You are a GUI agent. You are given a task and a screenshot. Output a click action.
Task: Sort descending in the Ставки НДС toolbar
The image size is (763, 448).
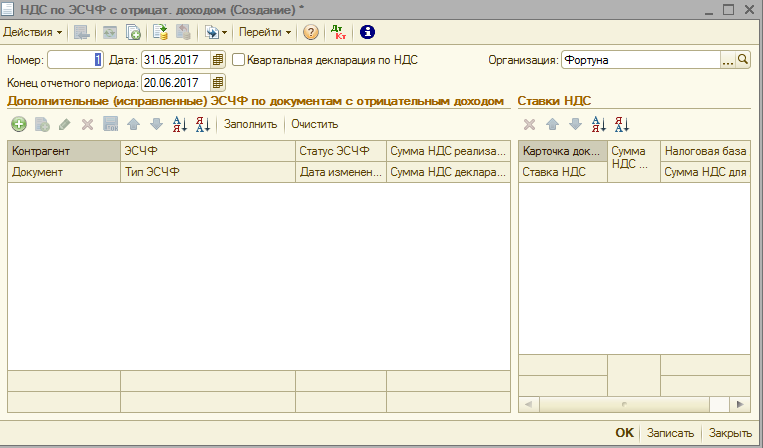(x=621, y=124)
